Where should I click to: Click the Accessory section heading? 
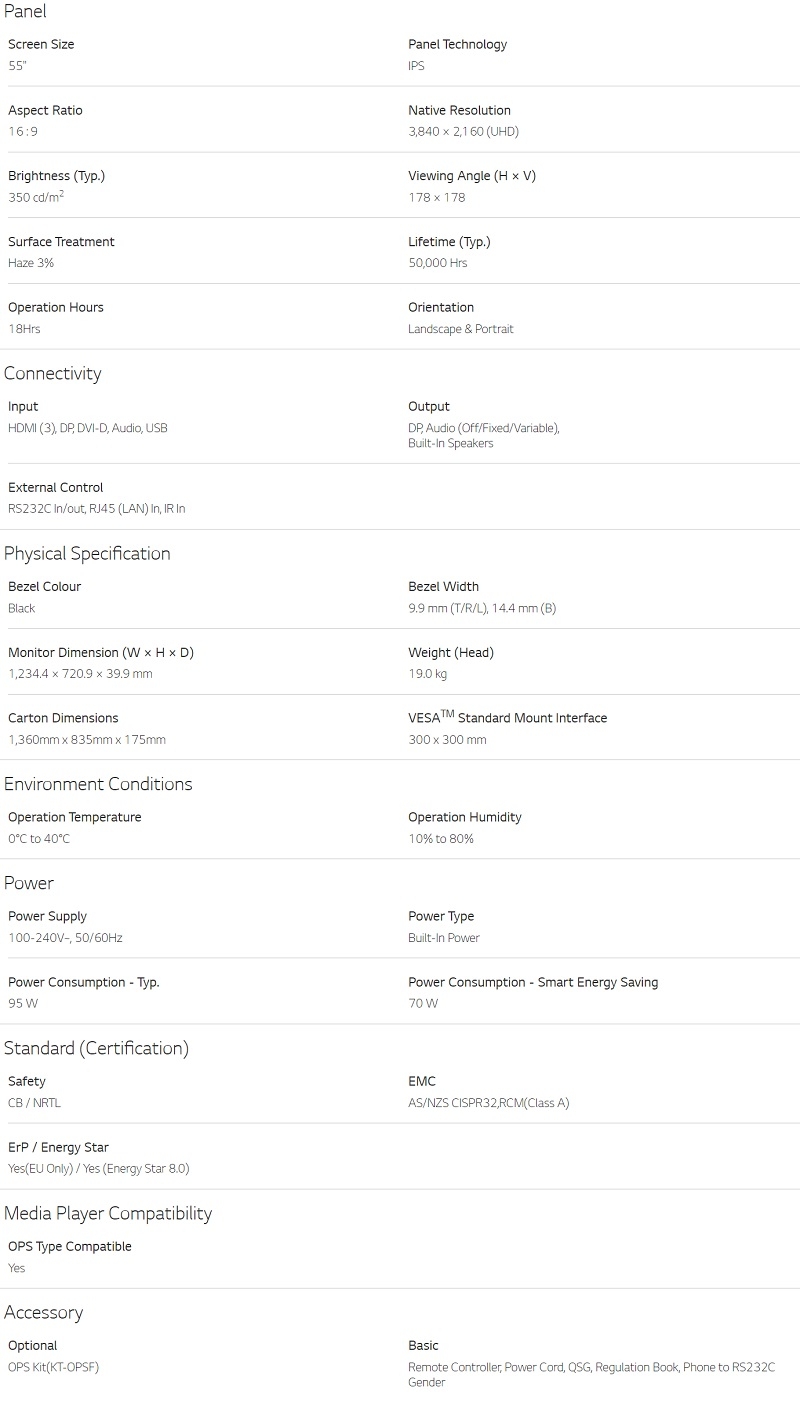[44, 1313]
